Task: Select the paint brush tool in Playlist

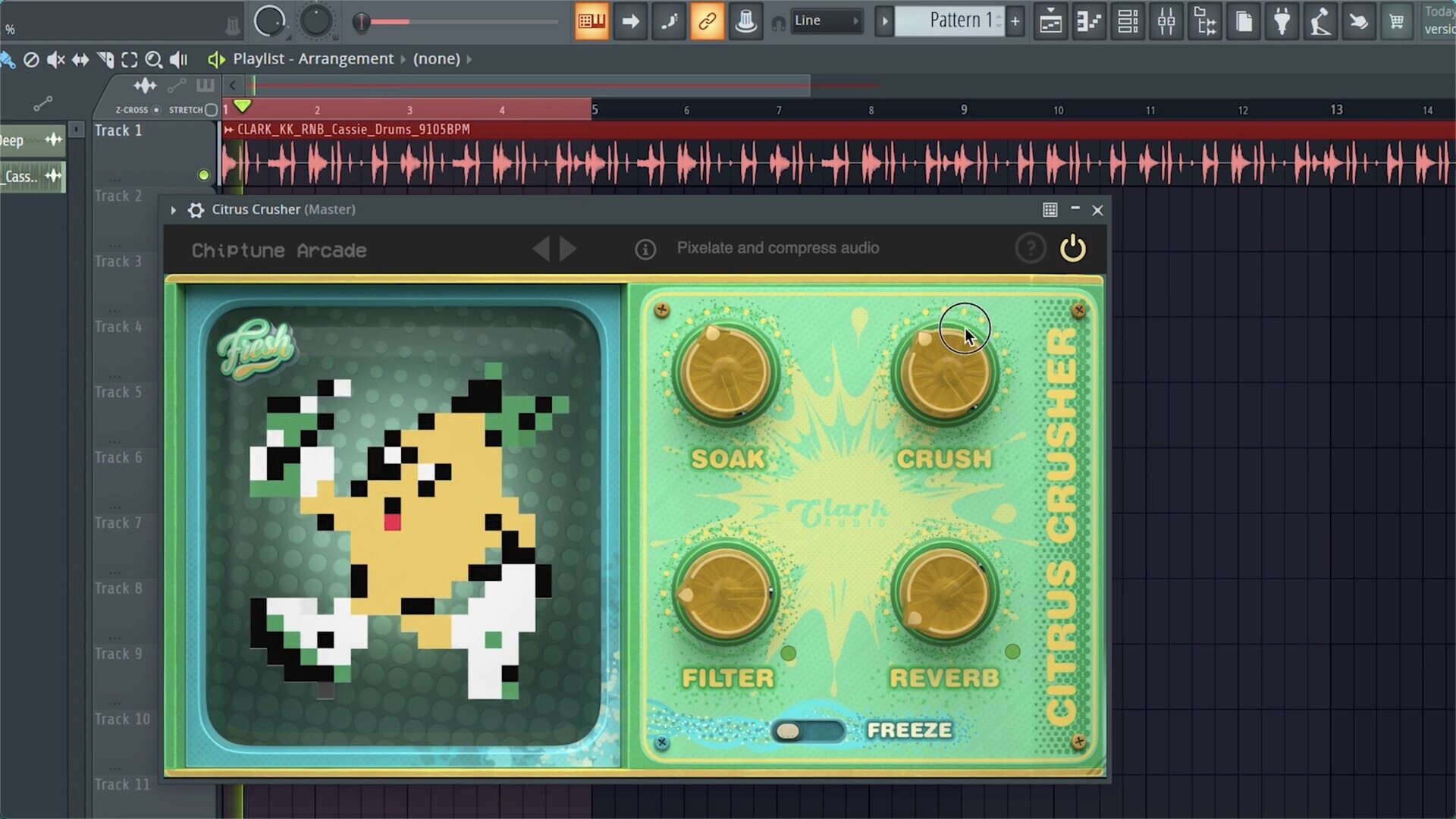Action: click(x=8, y=60)
